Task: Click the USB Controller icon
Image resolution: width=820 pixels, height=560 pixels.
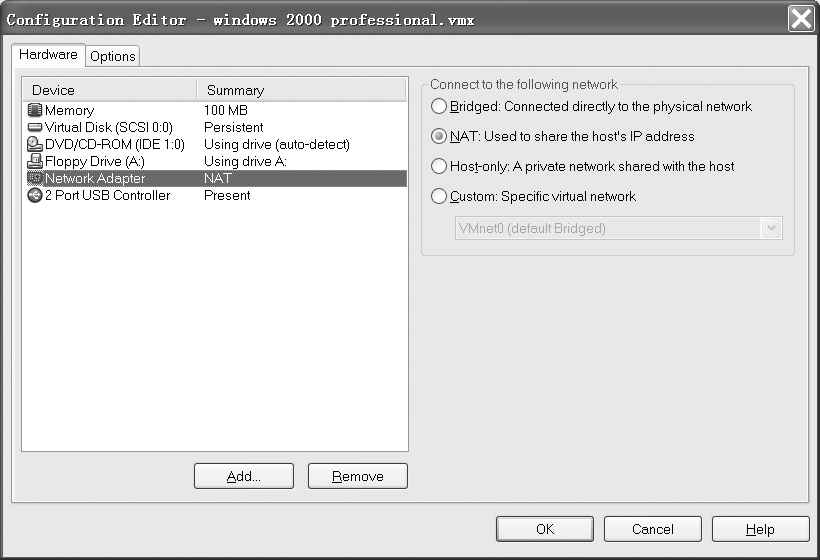Action: (x=35, y=196)
